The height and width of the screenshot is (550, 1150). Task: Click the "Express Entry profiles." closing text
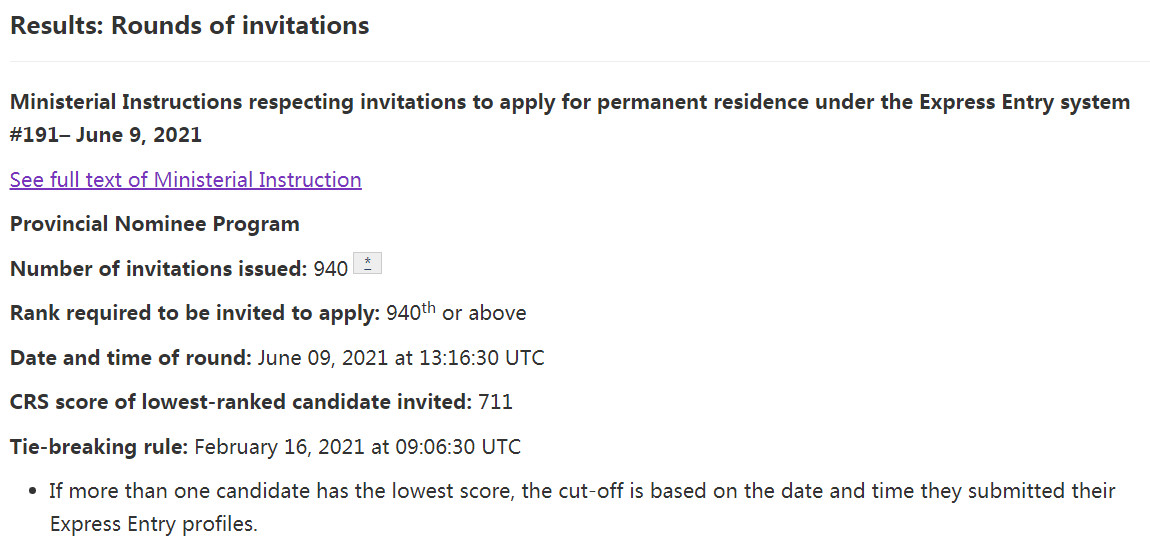click(153, 524)
